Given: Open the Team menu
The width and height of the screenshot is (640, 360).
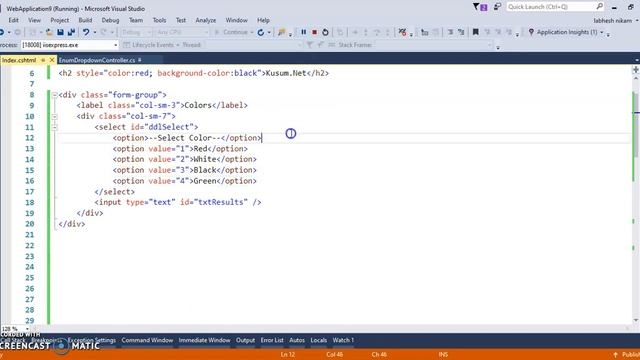Looking at the screenshot, I should [x=136, y=20].
